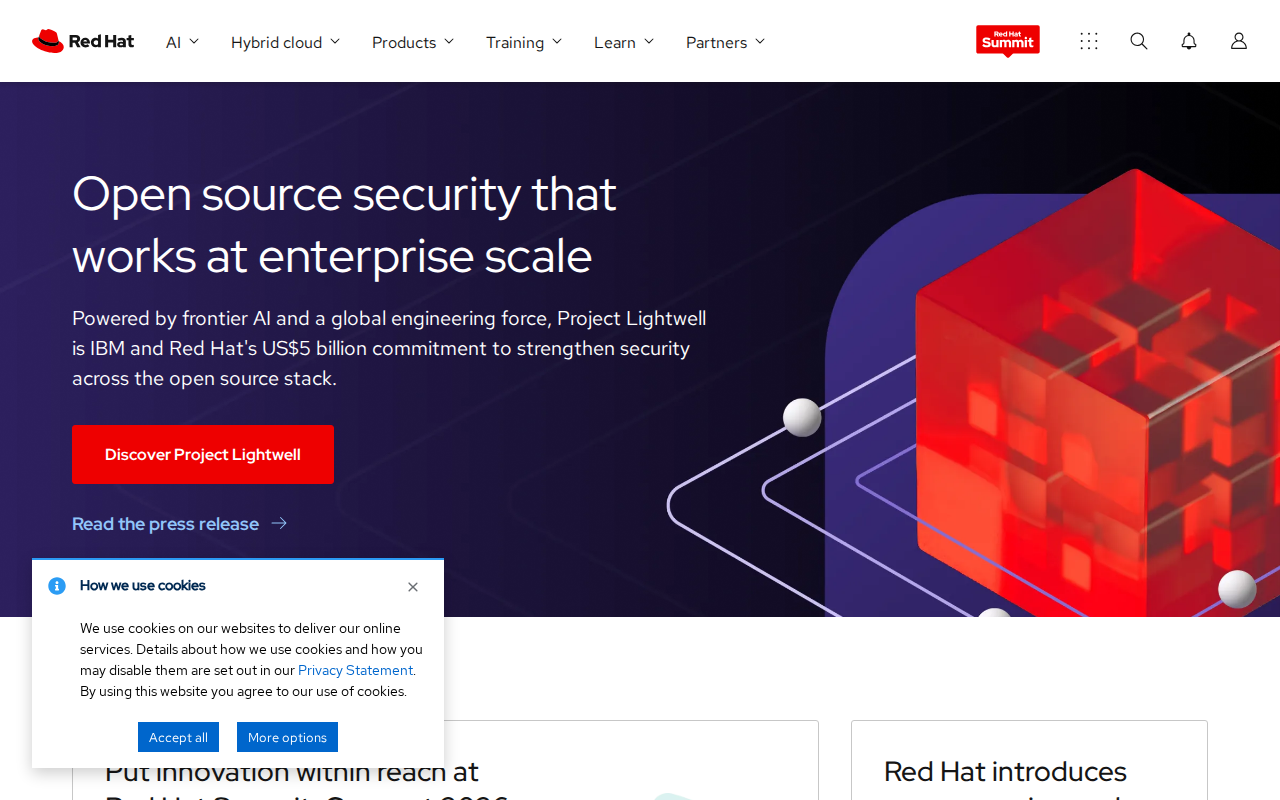Expand the AI menu

(182, 42)
